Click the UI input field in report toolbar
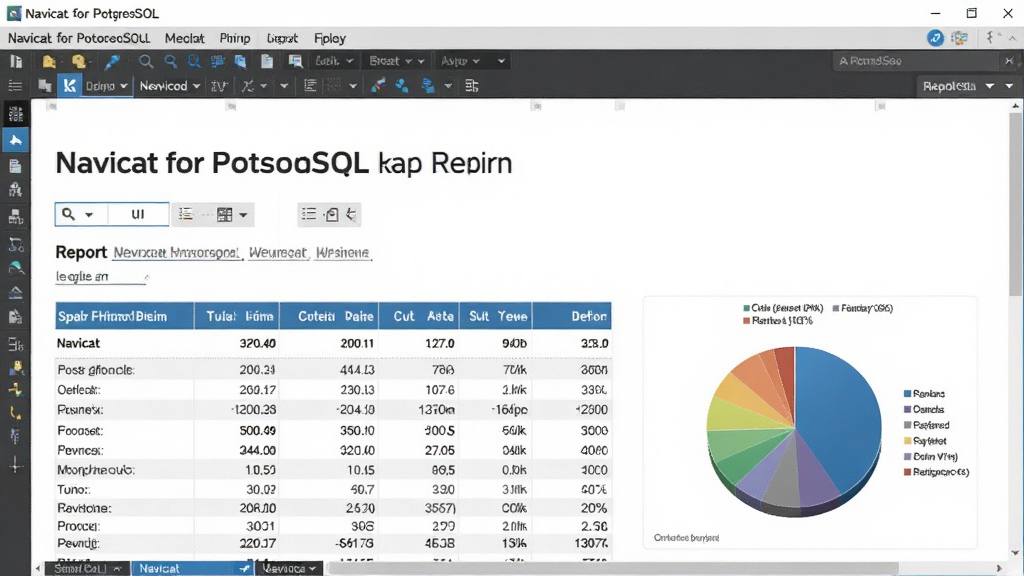 (x=138, y=214)
